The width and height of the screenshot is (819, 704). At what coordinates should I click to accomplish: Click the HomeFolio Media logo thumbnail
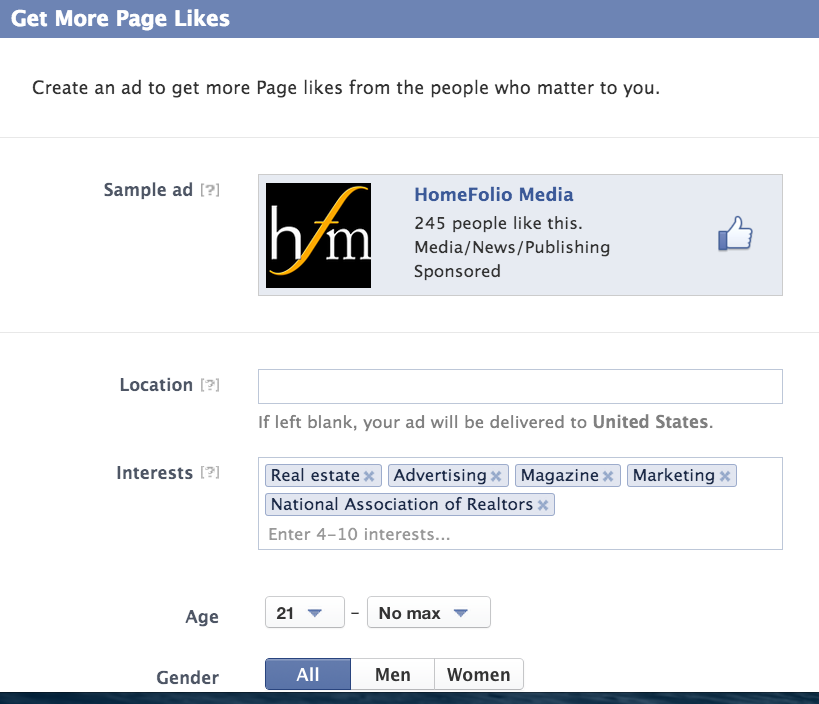319,235
